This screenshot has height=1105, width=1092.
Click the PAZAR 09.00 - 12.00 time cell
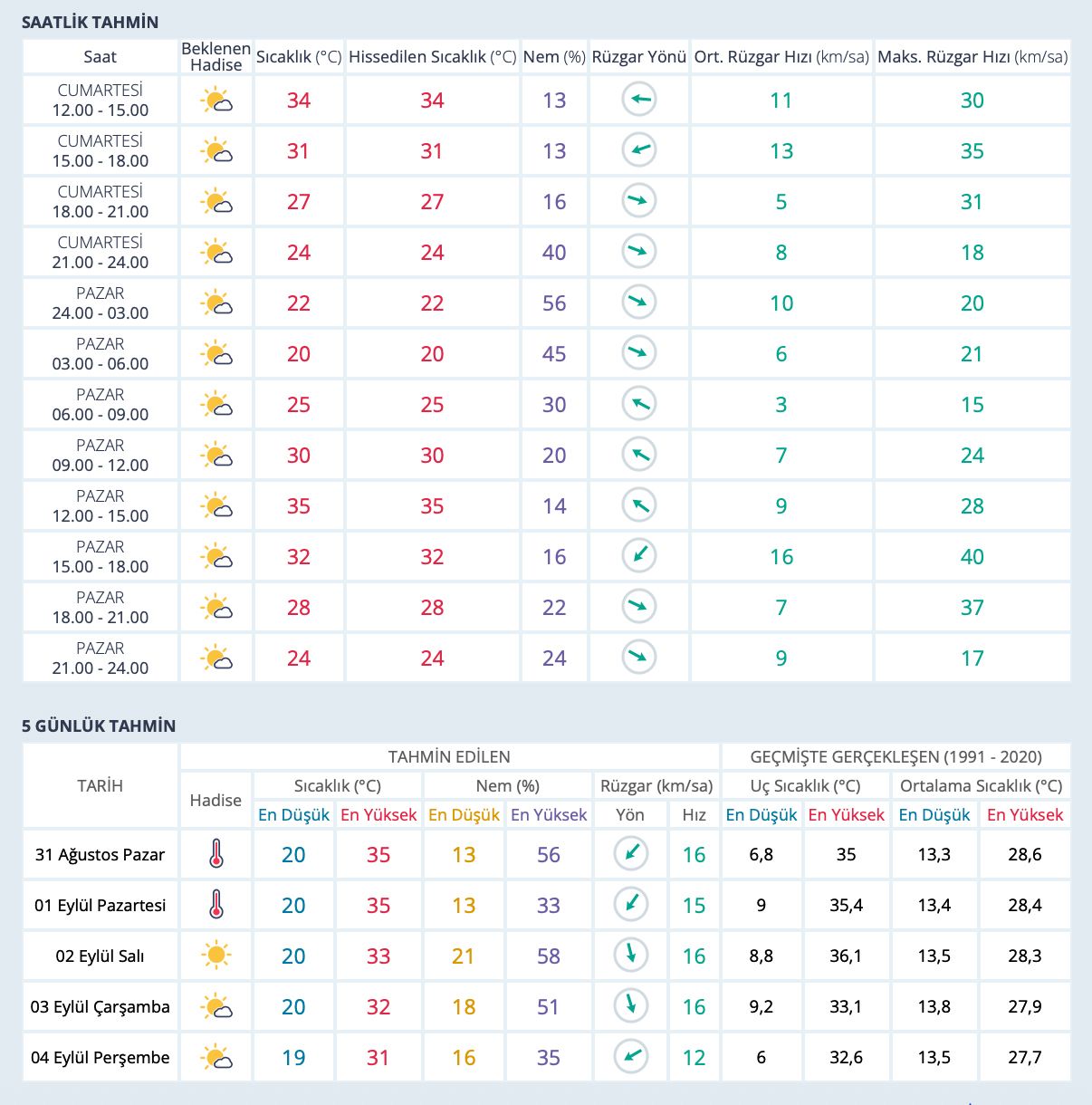(x=101, y=455)
